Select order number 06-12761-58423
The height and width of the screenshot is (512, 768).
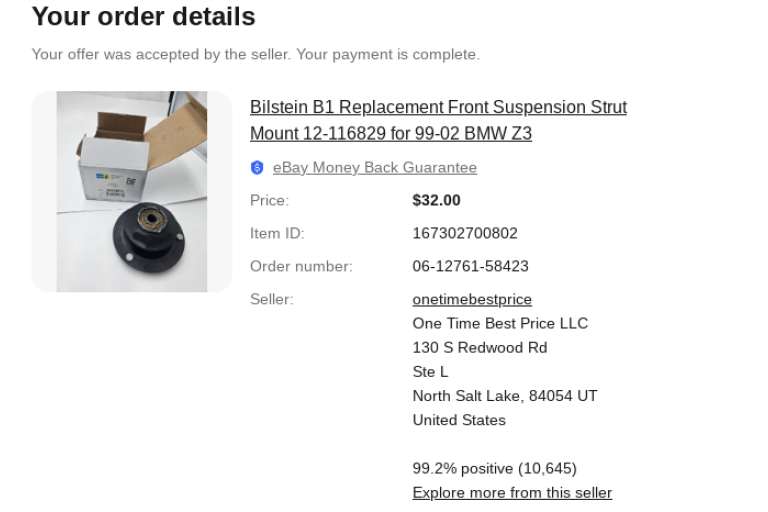[x=471, y=266]
